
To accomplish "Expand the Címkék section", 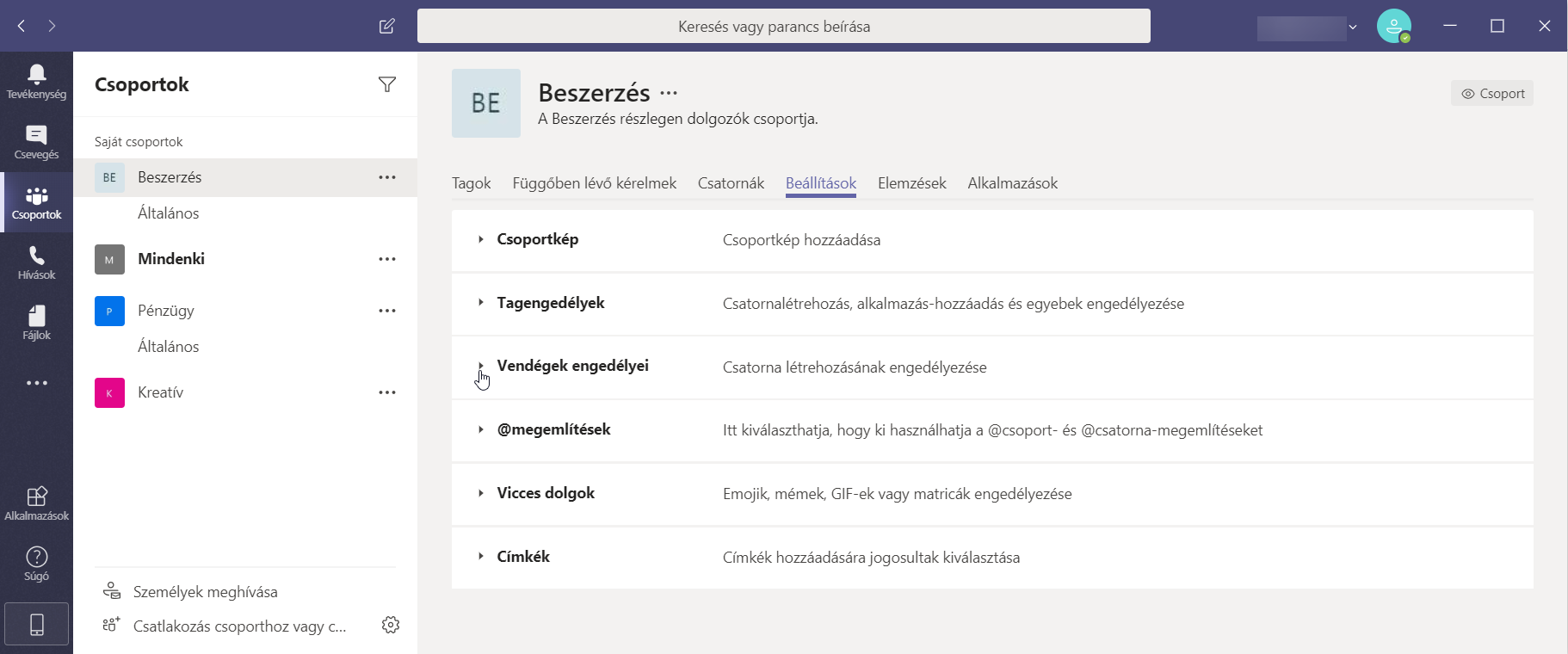I will coord(481,557).
